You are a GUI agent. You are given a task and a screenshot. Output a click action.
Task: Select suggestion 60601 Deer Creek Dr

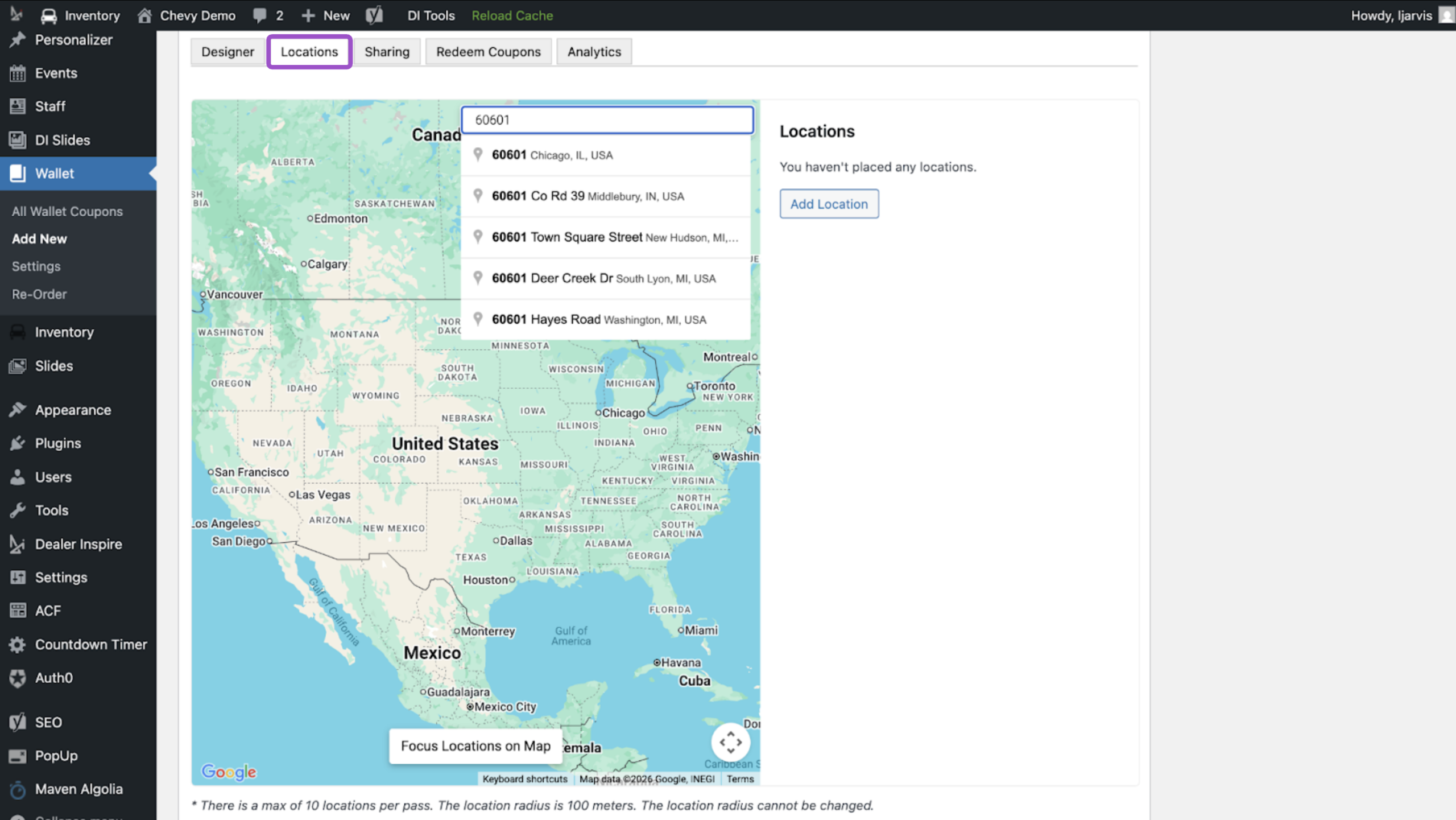(606, 278)
